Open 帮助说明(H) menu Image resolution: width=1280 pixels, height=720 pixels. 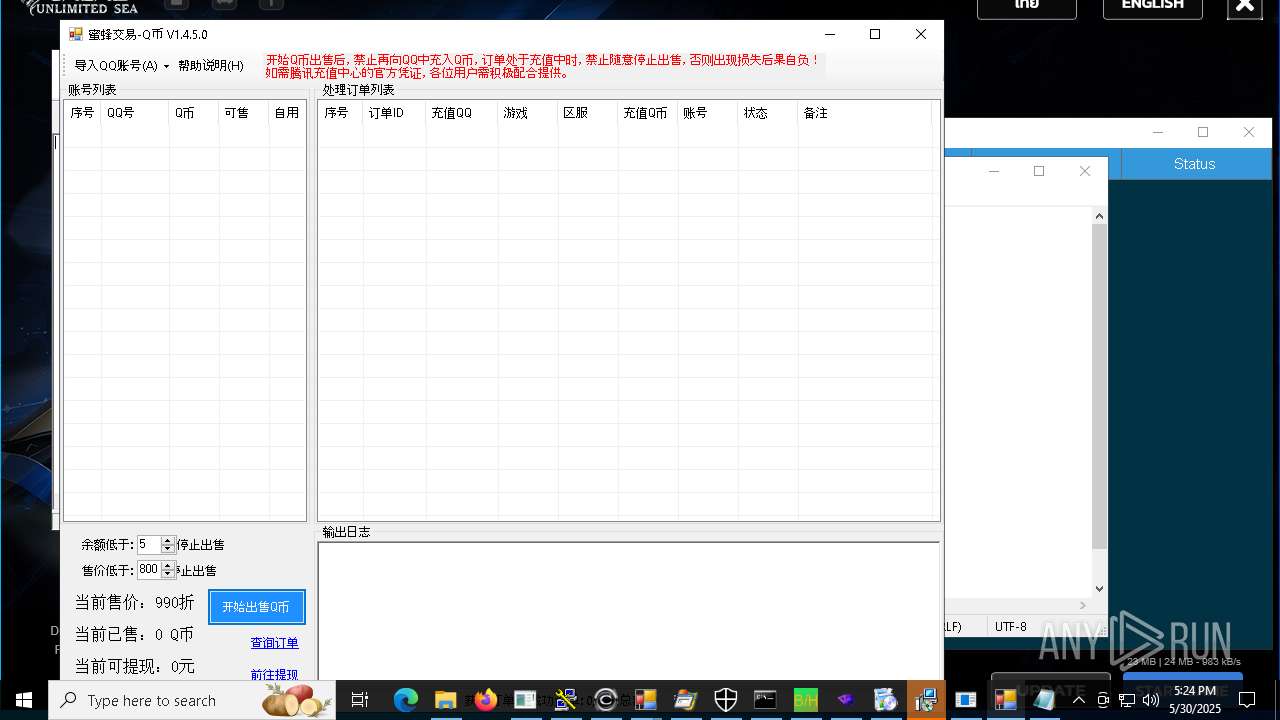pyautogui.click(x=210, y=66)
